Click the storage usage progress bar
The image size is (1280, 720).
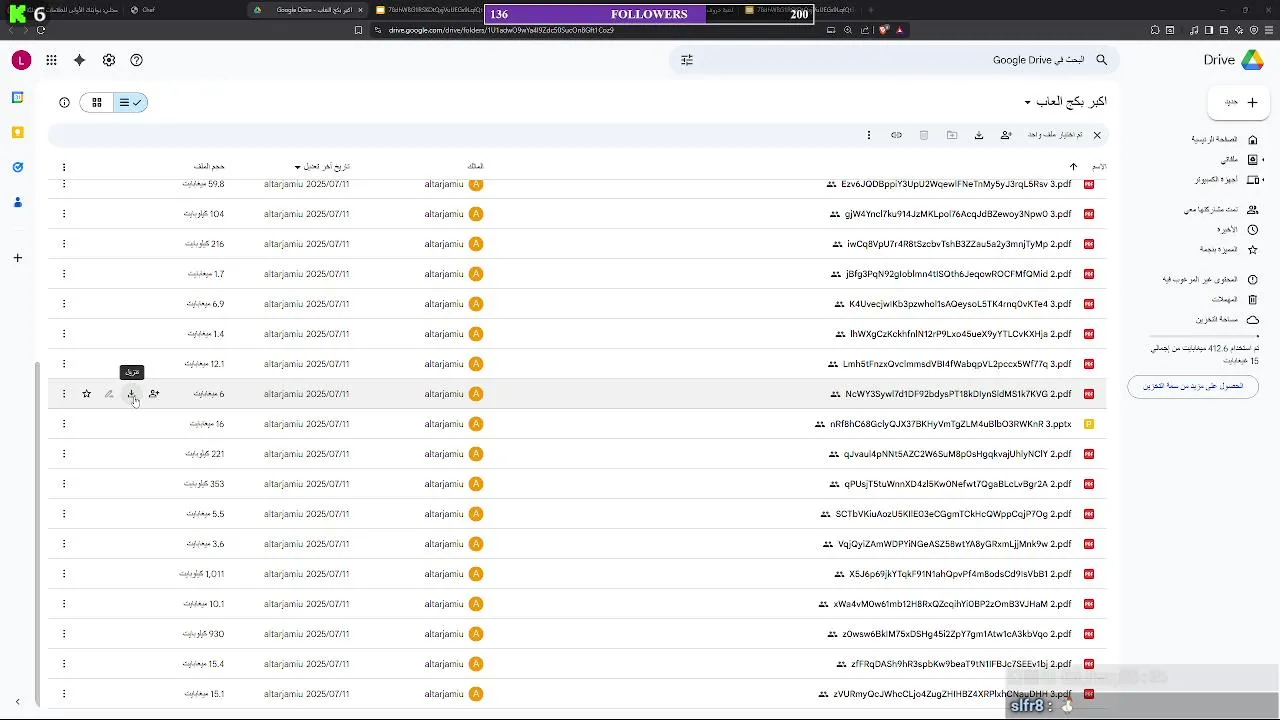pyautogui.click(x=1203, y=336)
